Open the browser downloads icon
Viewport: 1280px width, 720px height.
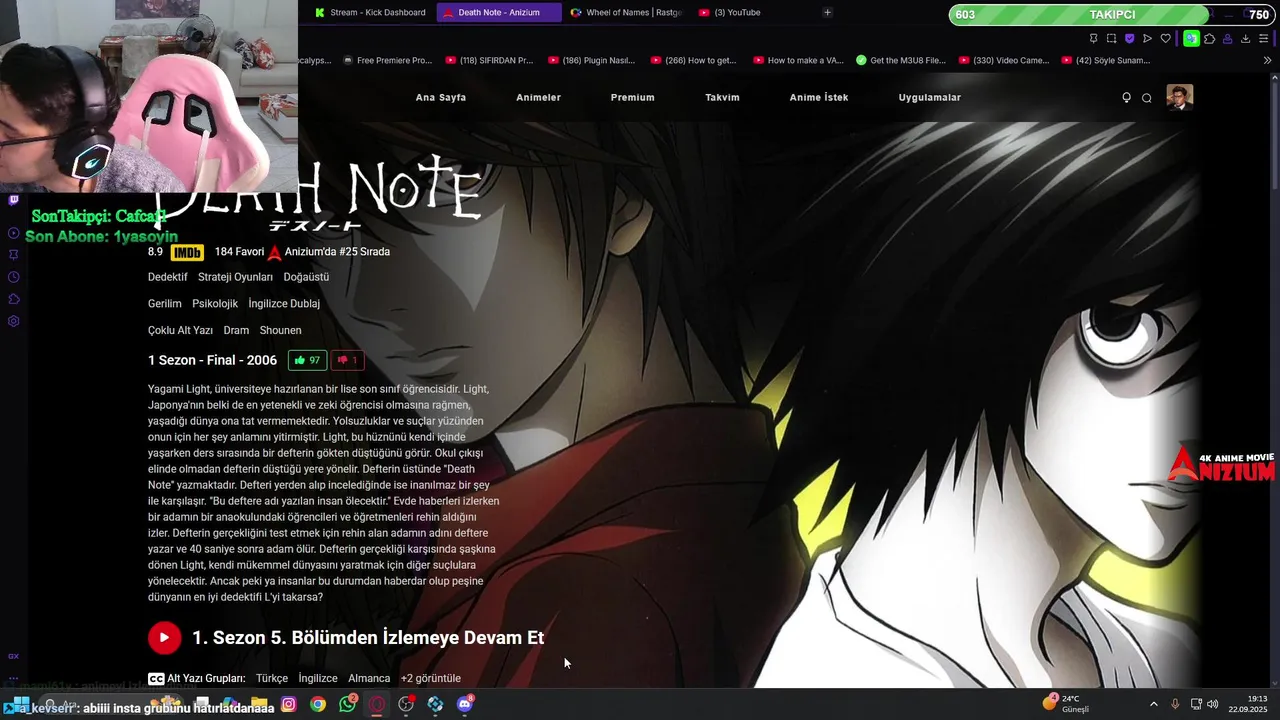[1245, 38]
